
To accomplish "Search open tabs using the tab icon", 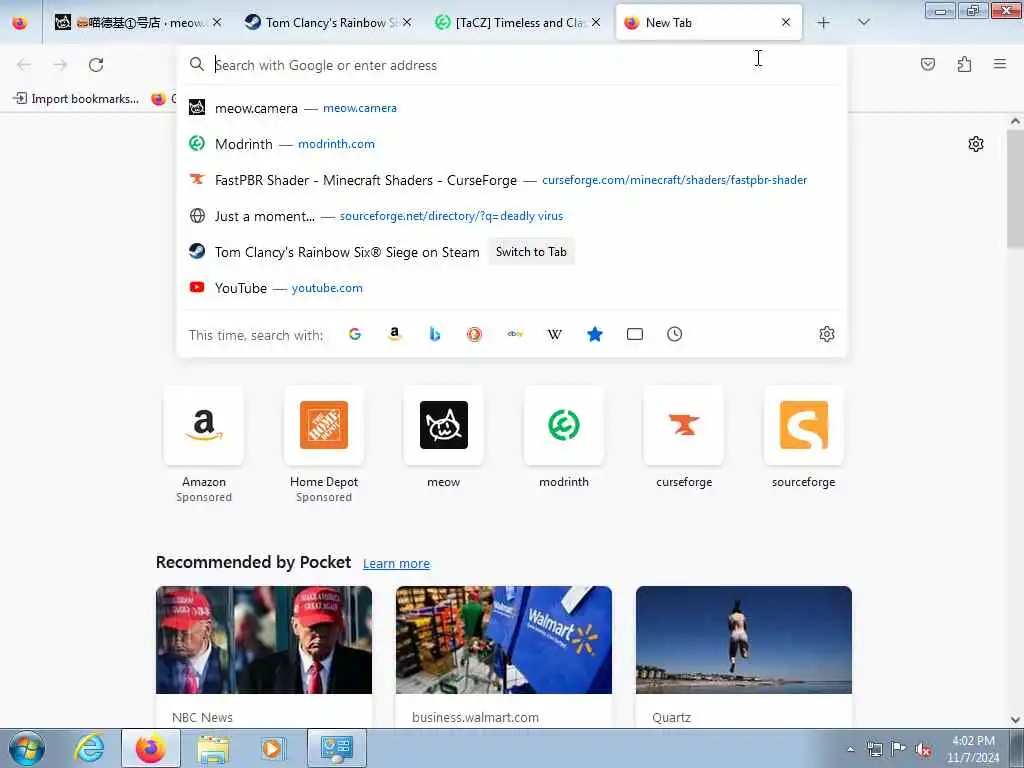I will (635, 334).
